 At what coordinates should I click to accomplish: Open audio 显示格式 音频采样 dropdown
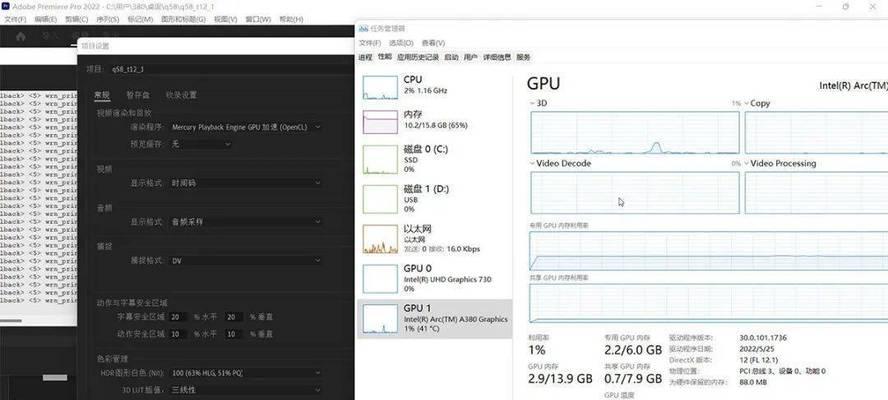[x=246, y=222]
